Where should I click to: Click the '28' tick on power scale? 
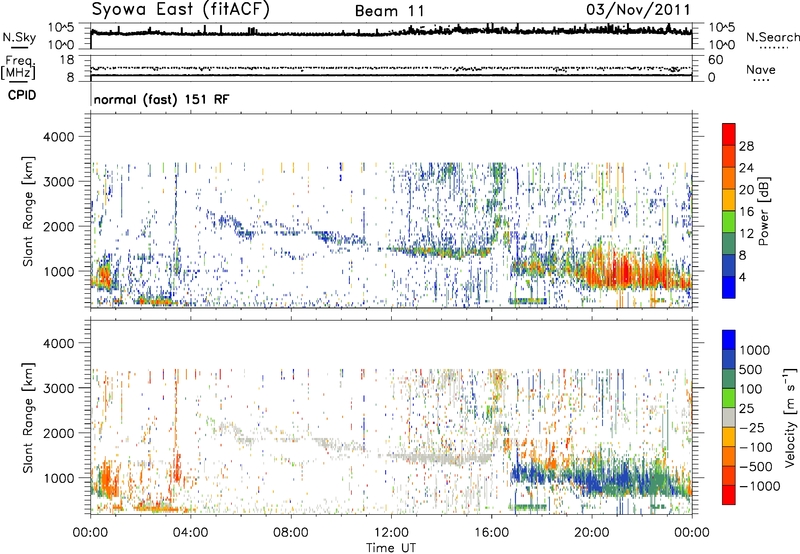pyautogui.click(x=746, y=146)
